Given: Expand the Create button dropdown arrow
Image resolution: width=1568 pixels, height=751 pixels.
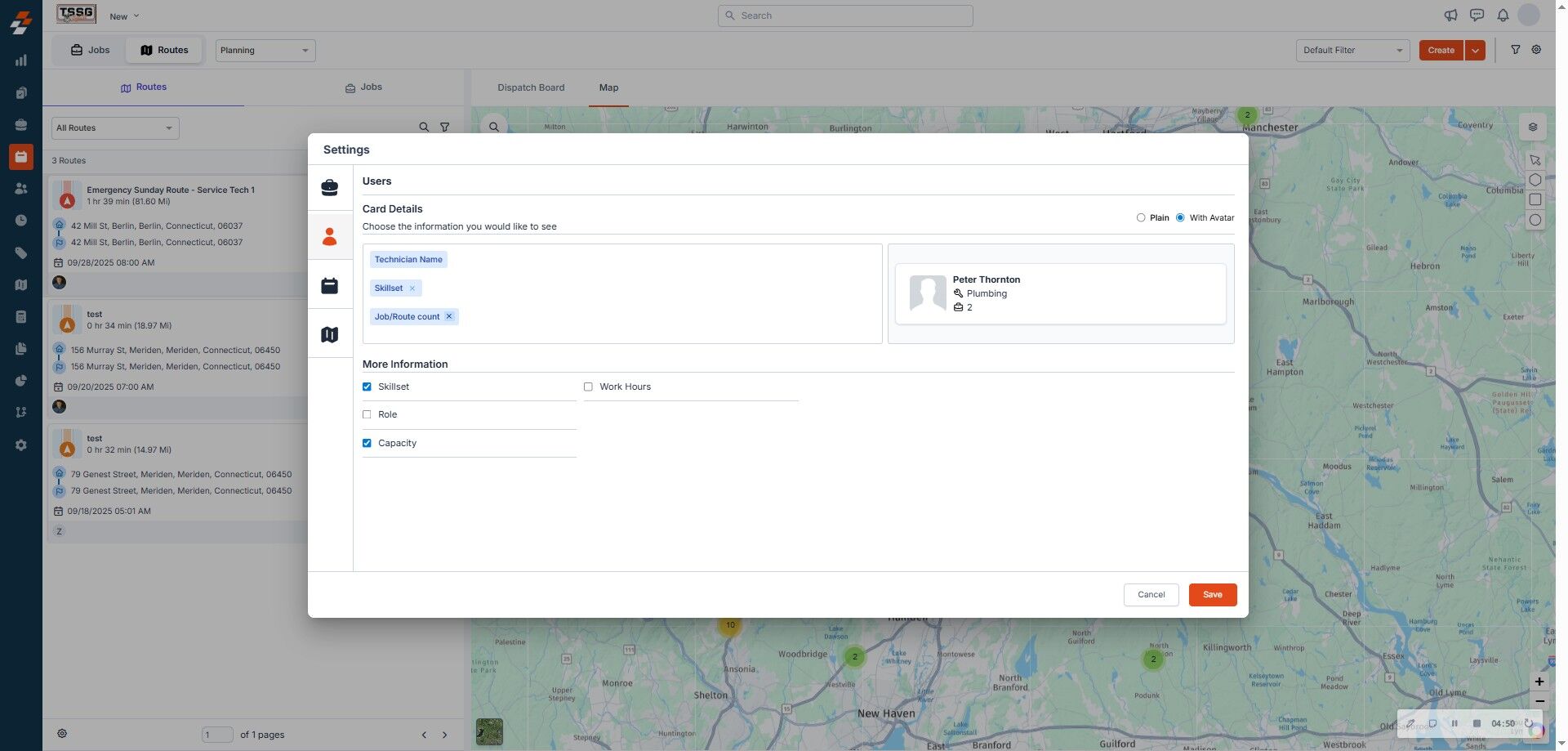Looking at the screenshot, I should click(x=1475, y=50).
